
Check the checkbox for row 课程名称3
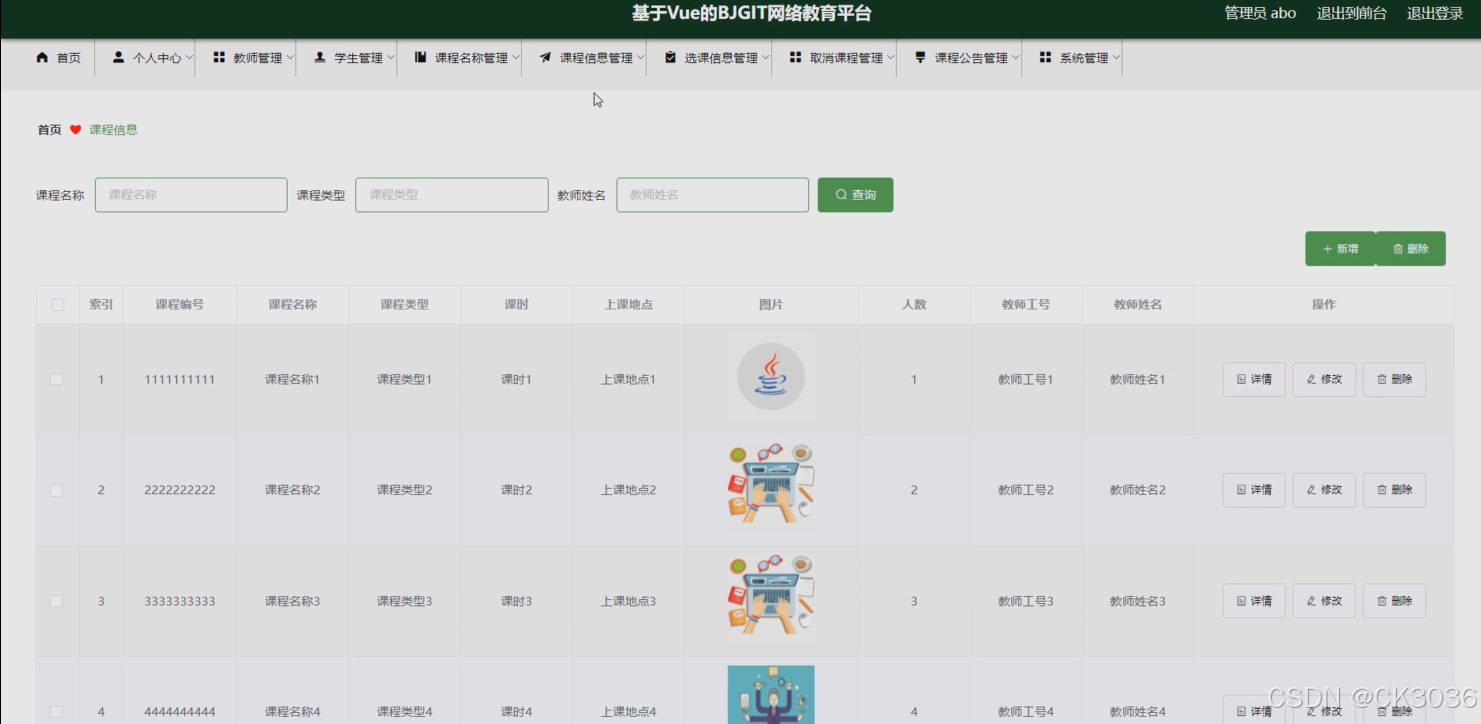[x=57, y=601]
